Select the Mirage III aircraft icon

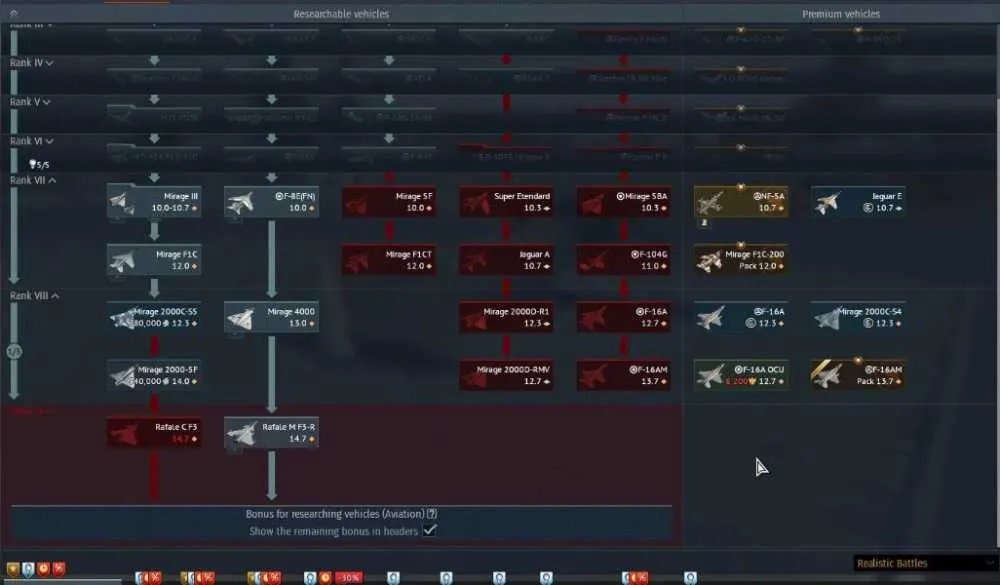122,202
